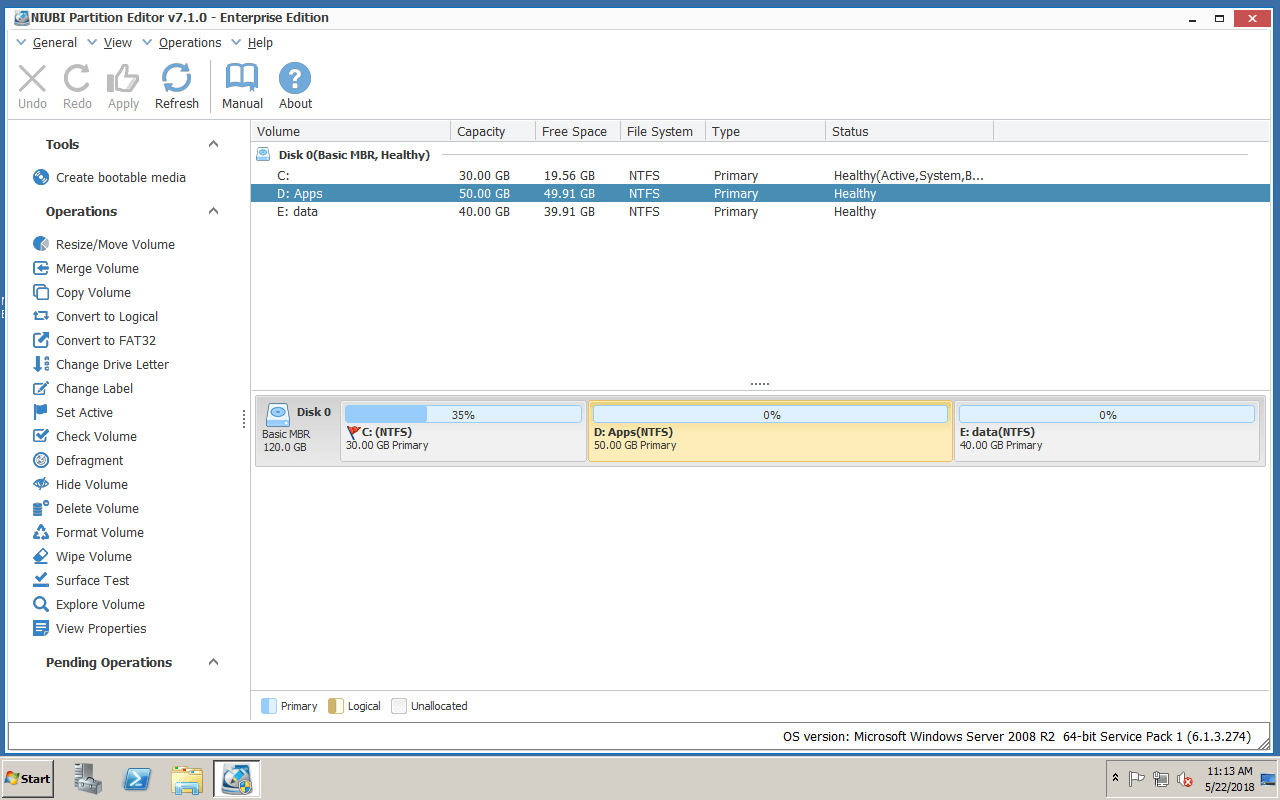Click the Undo toolbar icon
This screenshot has width=1280, height=800.
pyautogui.click(x=32, y=79)
